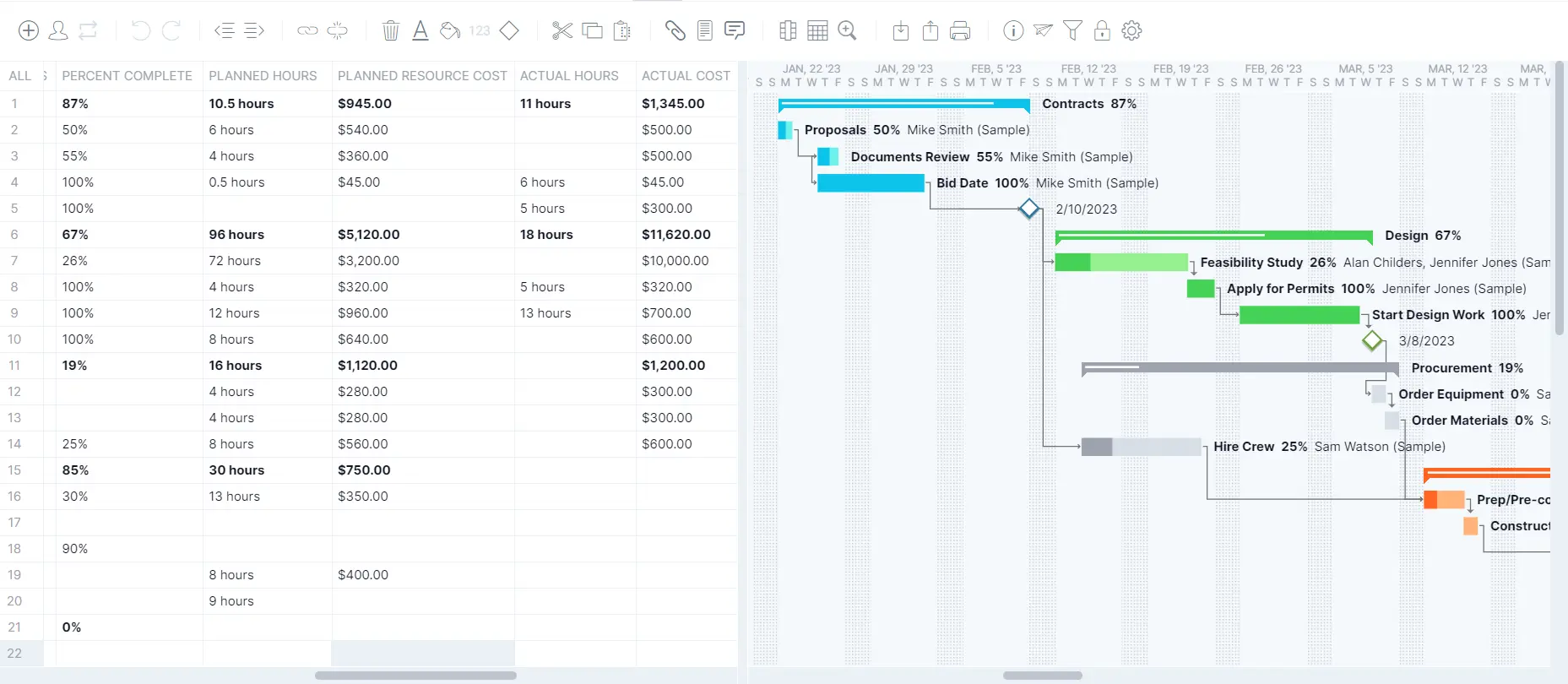Click the highlighted empty cell in row 22
The height and width of the screenshot is (684, 1568).
coord(423,654)
